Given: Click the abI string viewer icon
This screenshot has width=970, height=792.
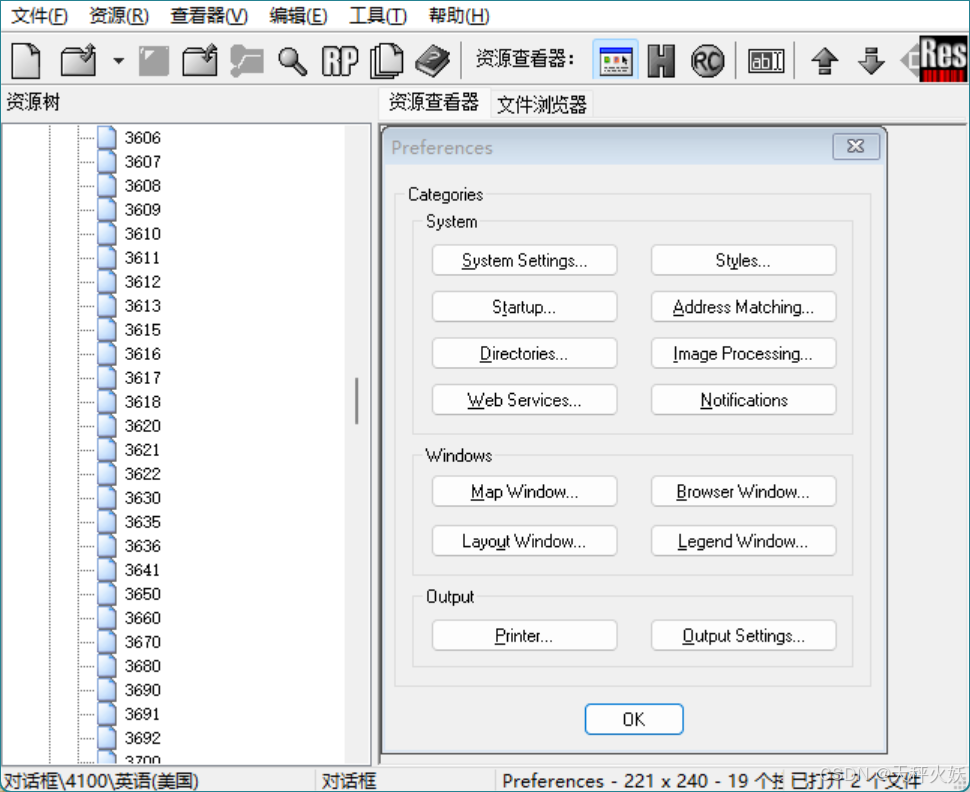Looking at the screenshot, I should coord(766,60).
